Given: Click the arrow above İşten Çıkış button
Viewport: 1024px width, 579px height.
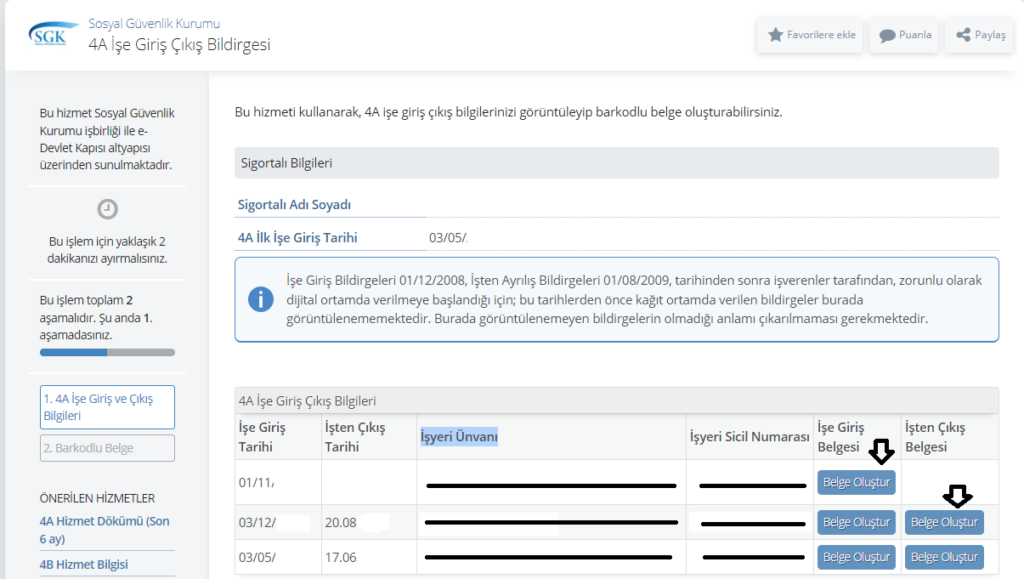Looking at the screenshot, I should [x=958, y=495].
